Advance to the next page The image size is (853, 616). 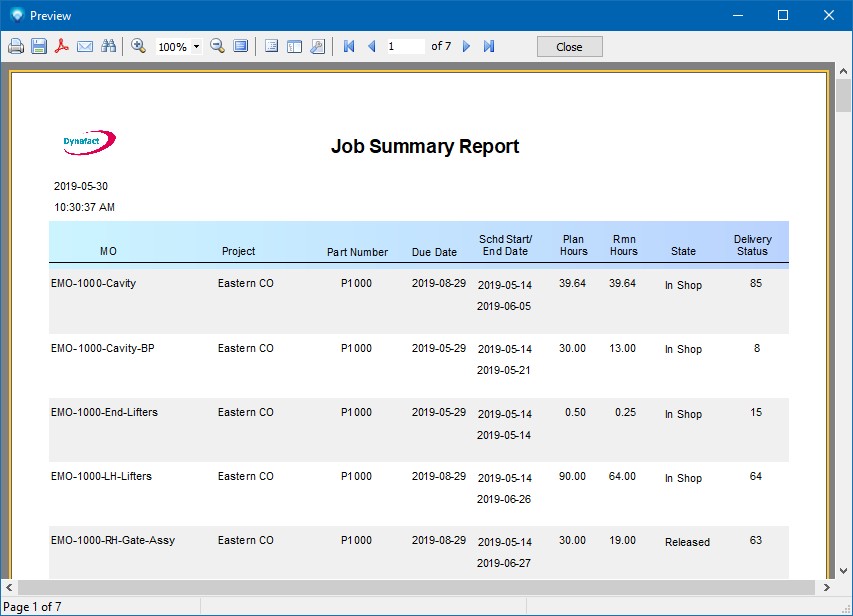(x=466, y=47)
